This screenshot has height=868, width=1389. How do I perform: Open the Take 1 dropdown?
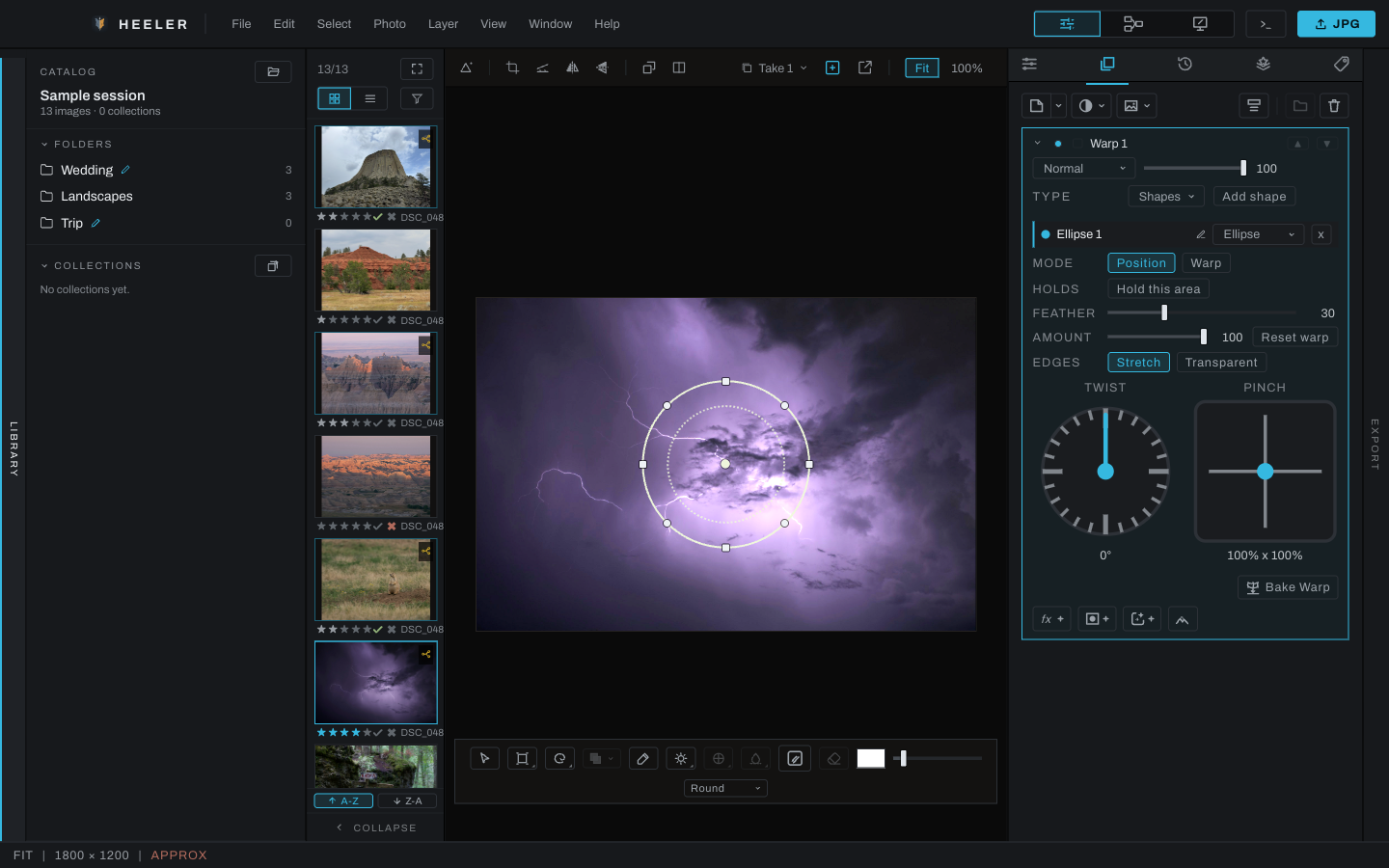[775, 68]
